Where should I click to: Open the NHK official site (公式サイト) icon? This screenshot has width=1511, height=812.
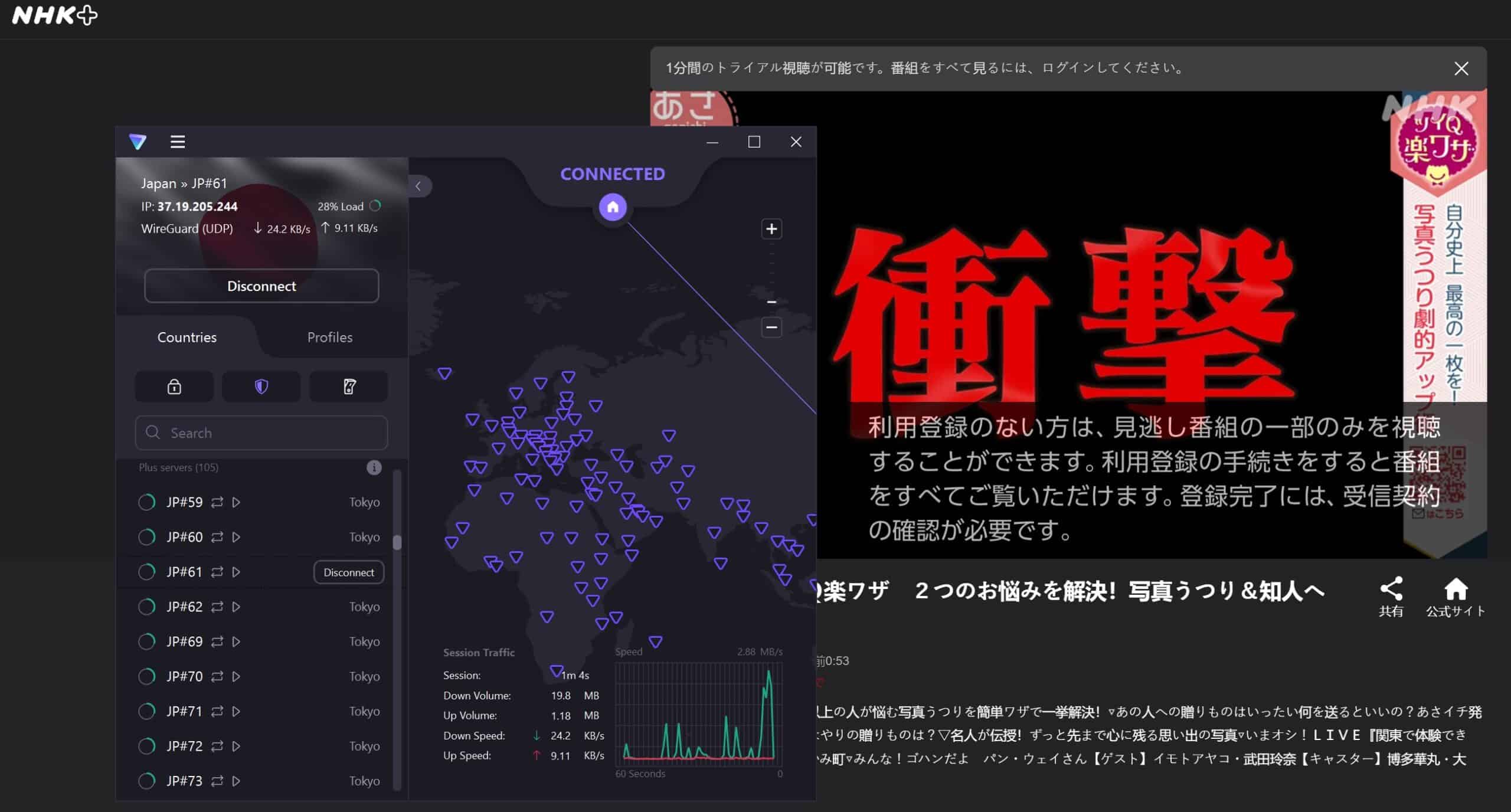(x=1456, y=597)
